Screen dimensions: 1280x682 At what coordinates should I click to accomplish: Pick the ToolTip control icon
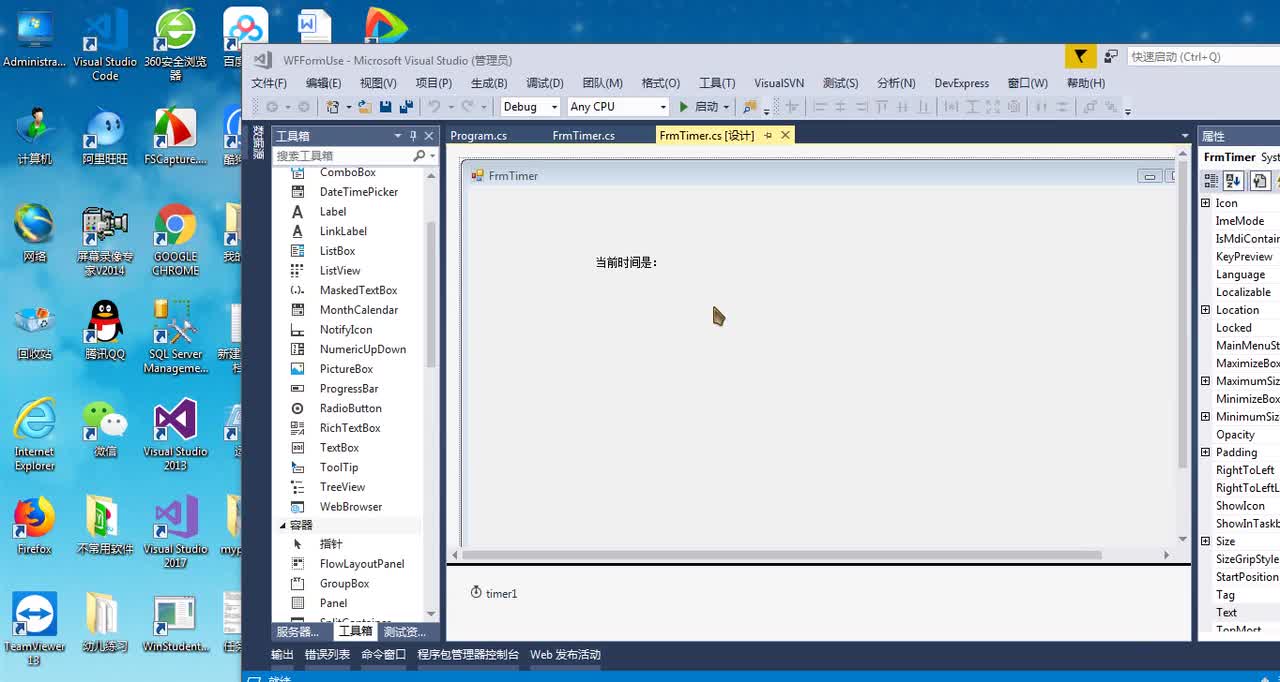[x=297, y=467]
